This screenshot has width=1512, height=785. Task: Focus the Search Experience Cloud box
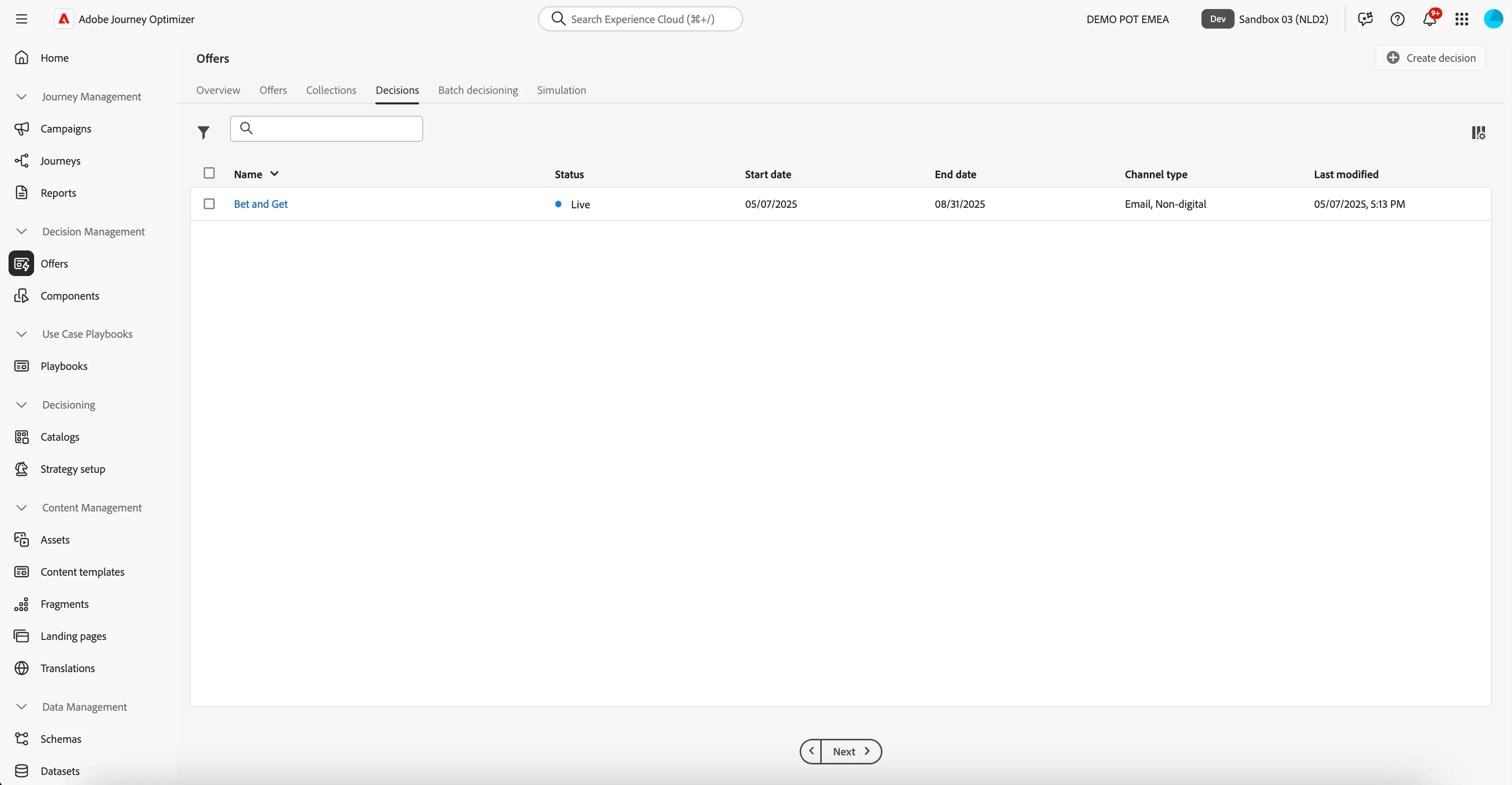(x=641, y=19)
